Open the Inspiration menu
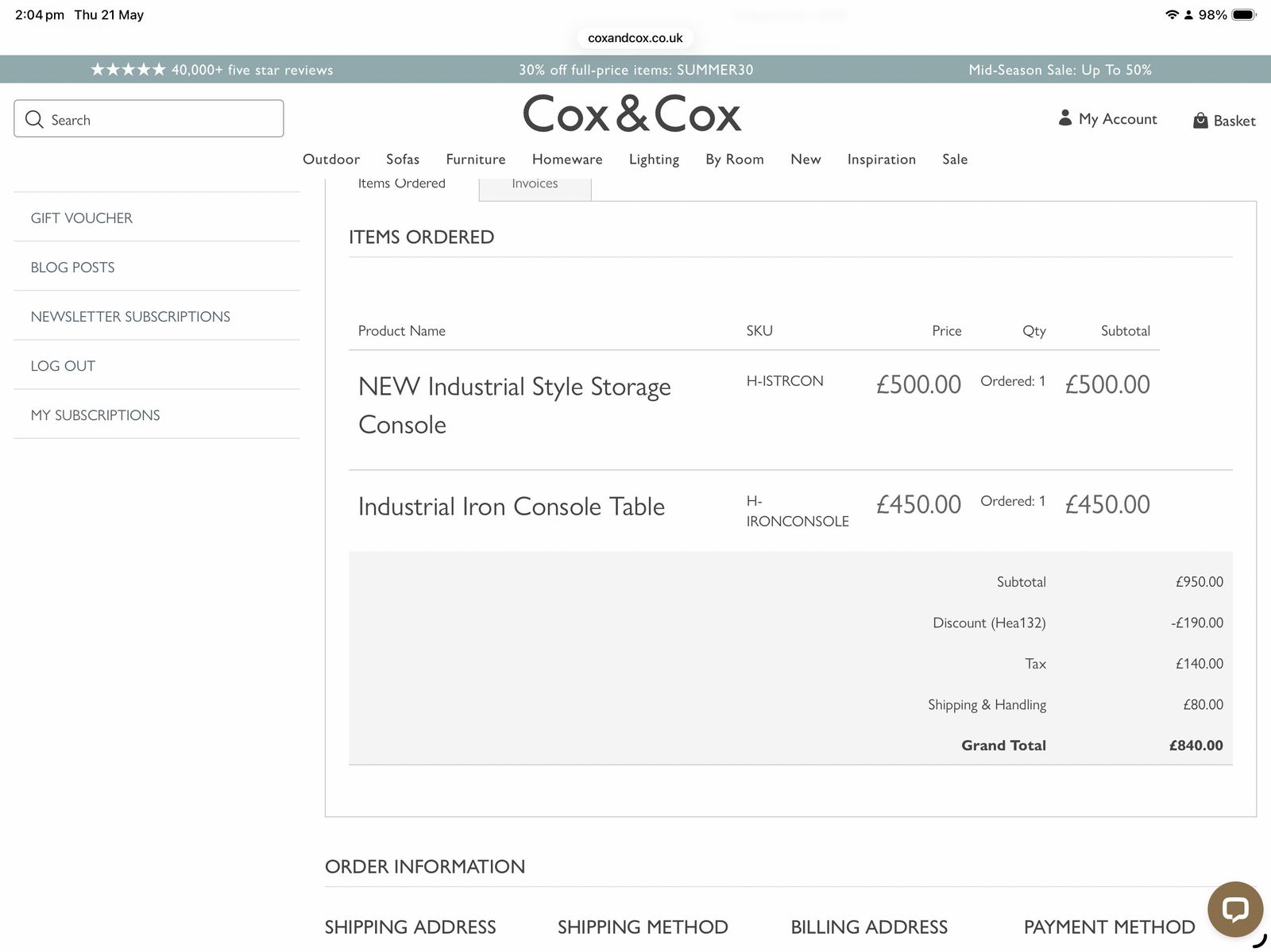This screenshot has width=1271, height=952. point(882,160)
